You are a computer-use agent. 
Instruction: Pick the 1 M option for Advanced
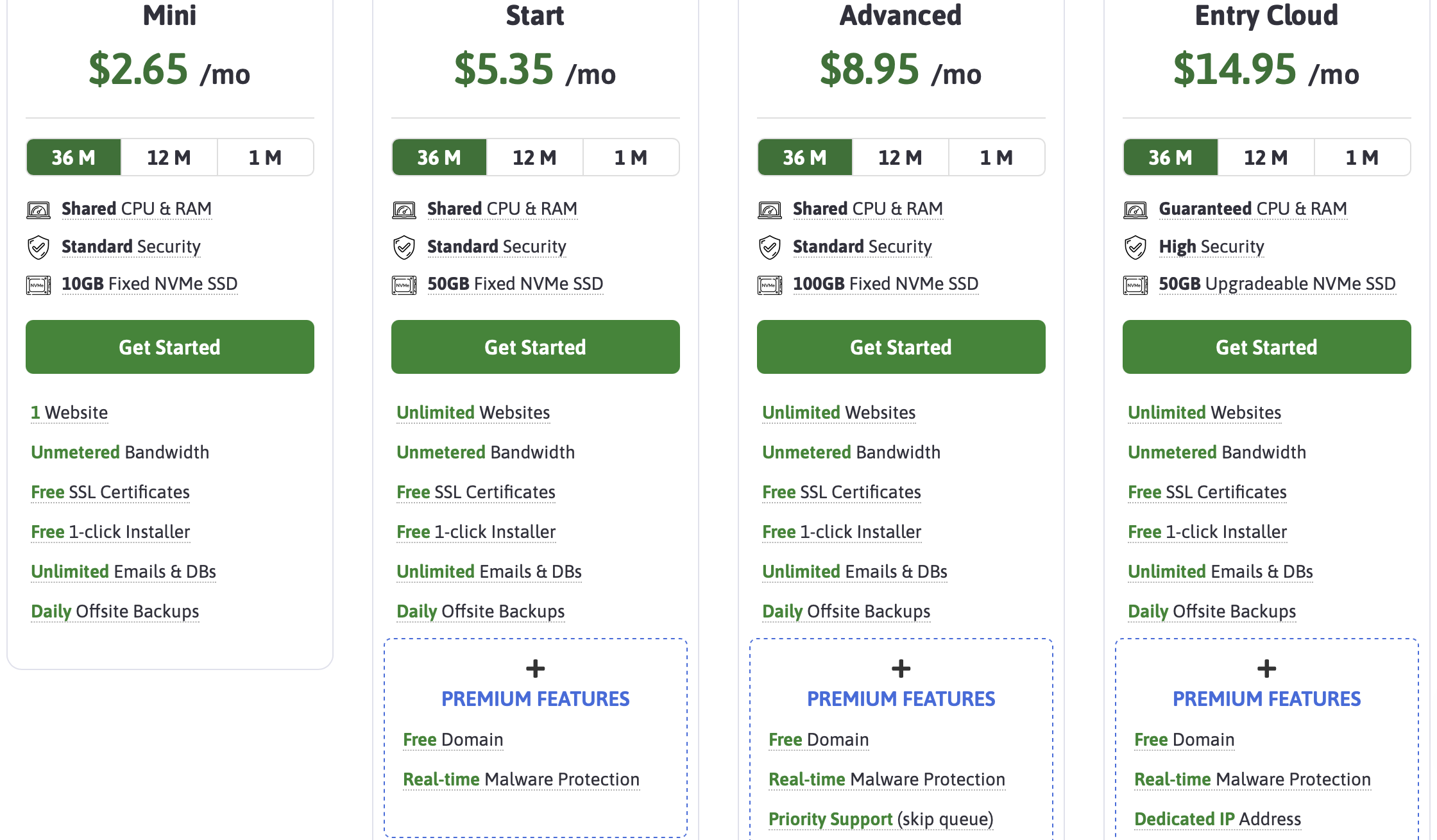pos(997,158)
